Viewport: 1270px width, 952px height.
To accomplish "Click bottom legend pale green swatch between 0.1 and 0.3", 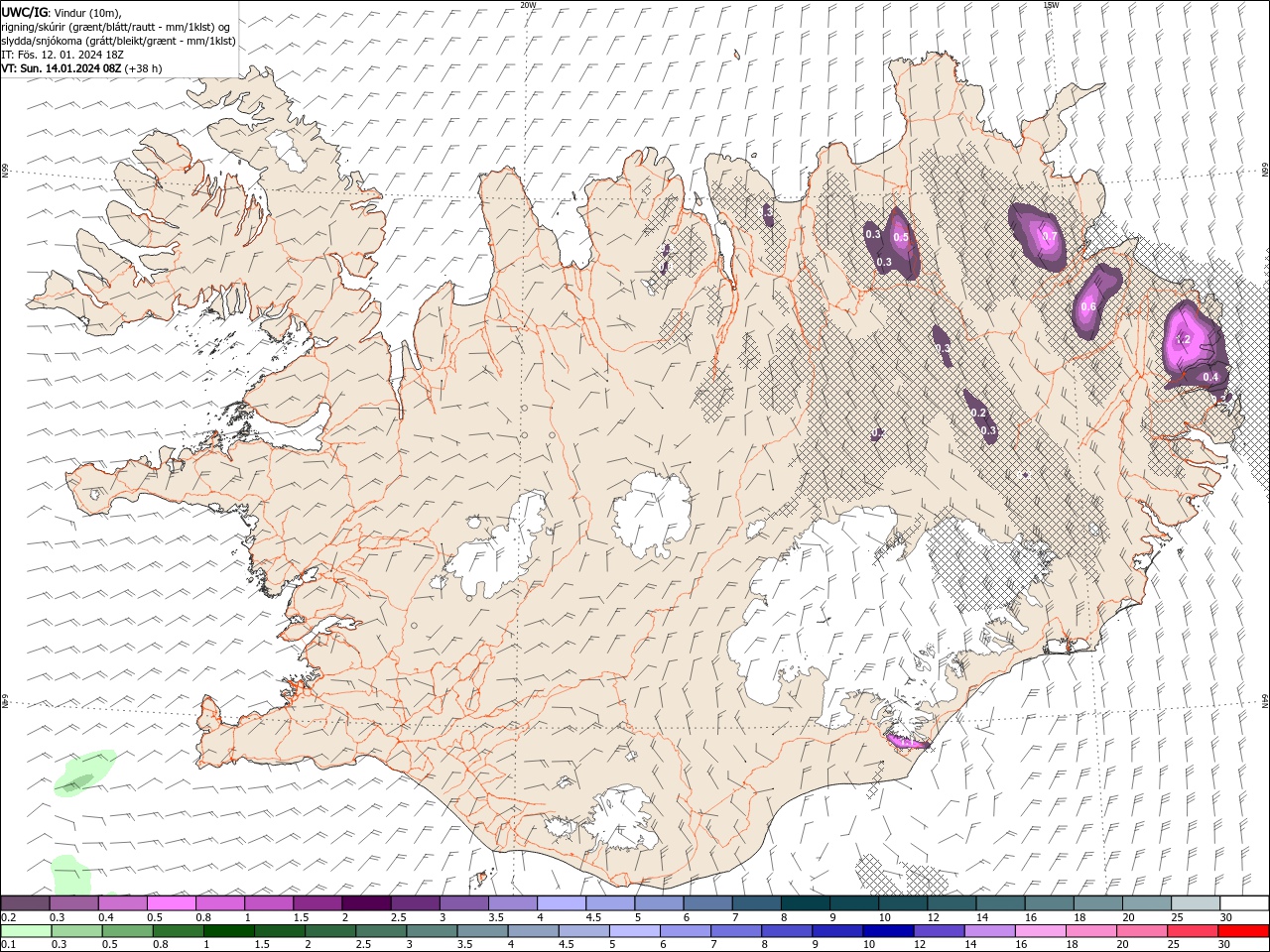I will pos(25,931).
